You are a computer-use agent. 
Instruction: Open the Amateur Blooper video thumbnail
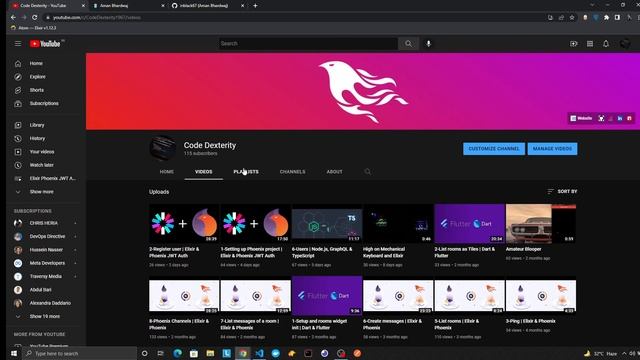(541, 224)
